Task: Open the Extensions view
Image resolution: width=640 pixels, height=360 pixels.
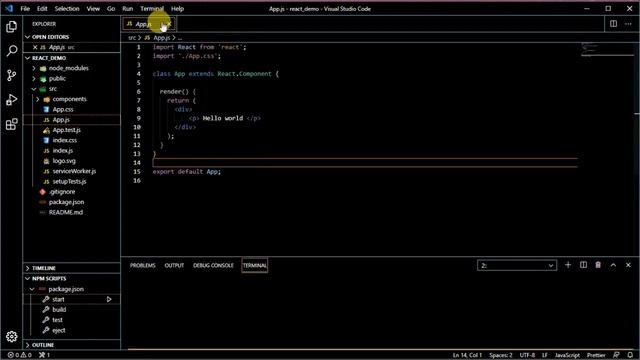Action: pos(11,124)
